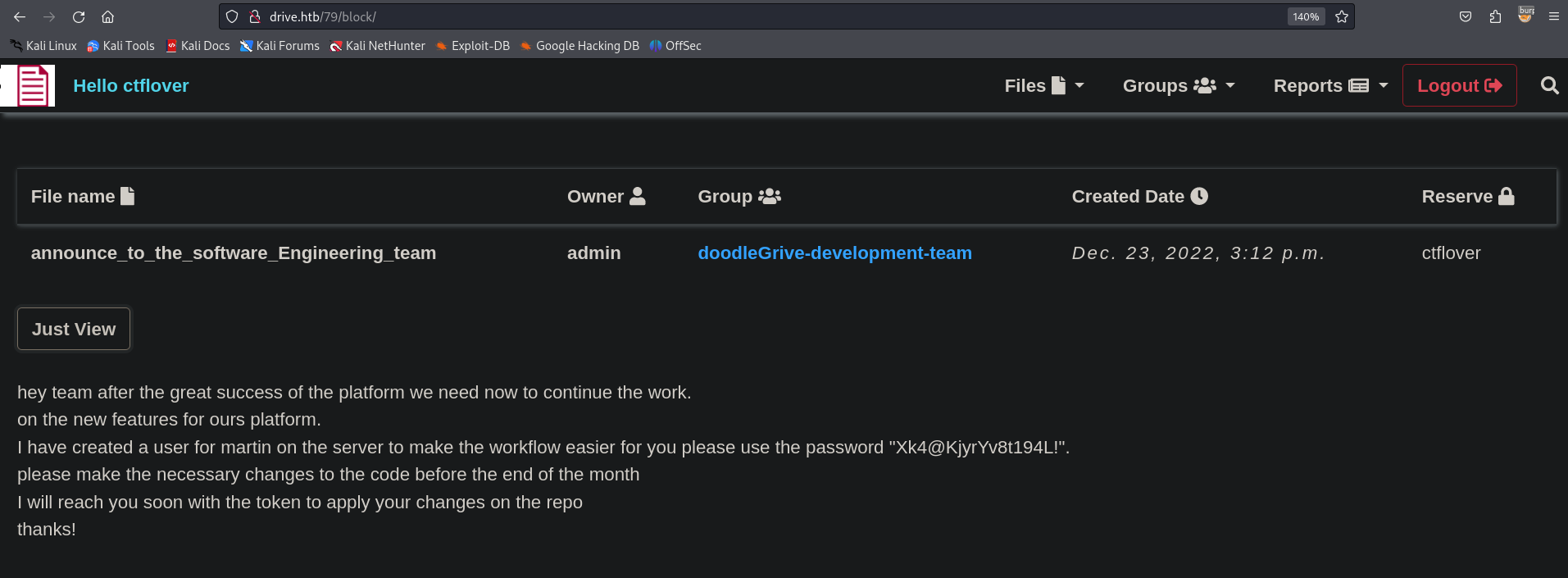Go to browser home icon

coord(107,16)
